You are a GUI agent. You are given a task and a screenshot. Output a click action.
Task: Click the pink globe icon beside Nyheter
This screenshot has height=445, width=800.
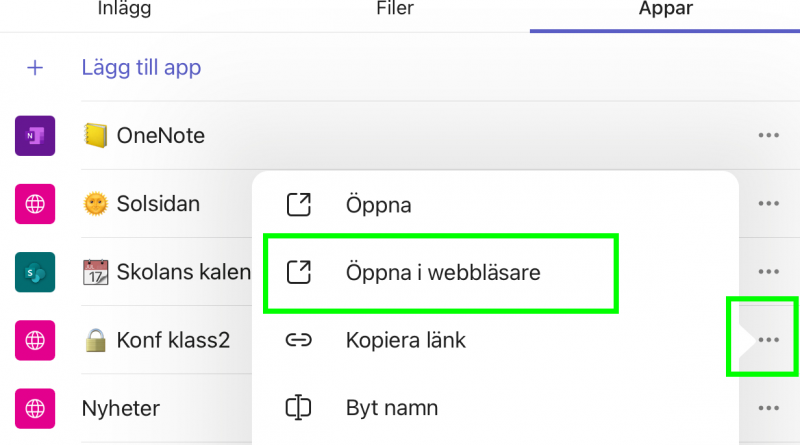pos(35,408)
